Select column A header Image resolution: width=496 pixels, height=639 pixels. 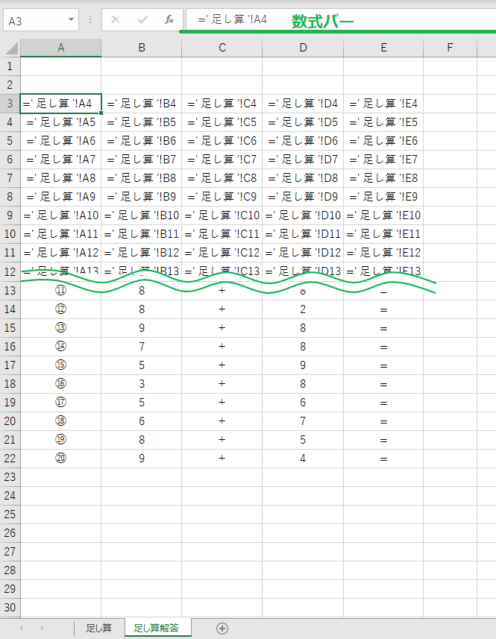click(61, 48)
